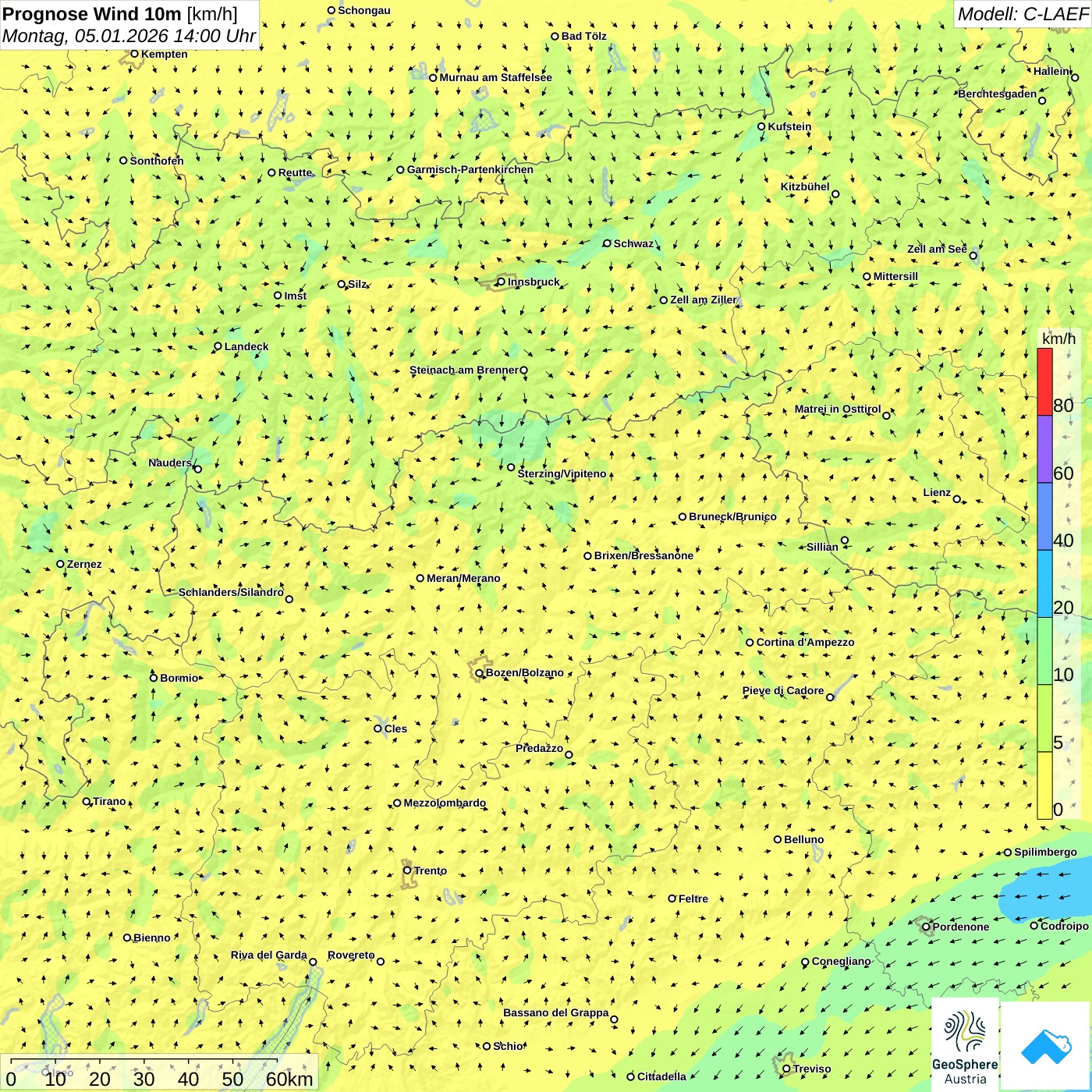Click the Sterzing/Vipiteno label
The width and height of the screenshot is (1092, 1092).
tap(562, 473)
